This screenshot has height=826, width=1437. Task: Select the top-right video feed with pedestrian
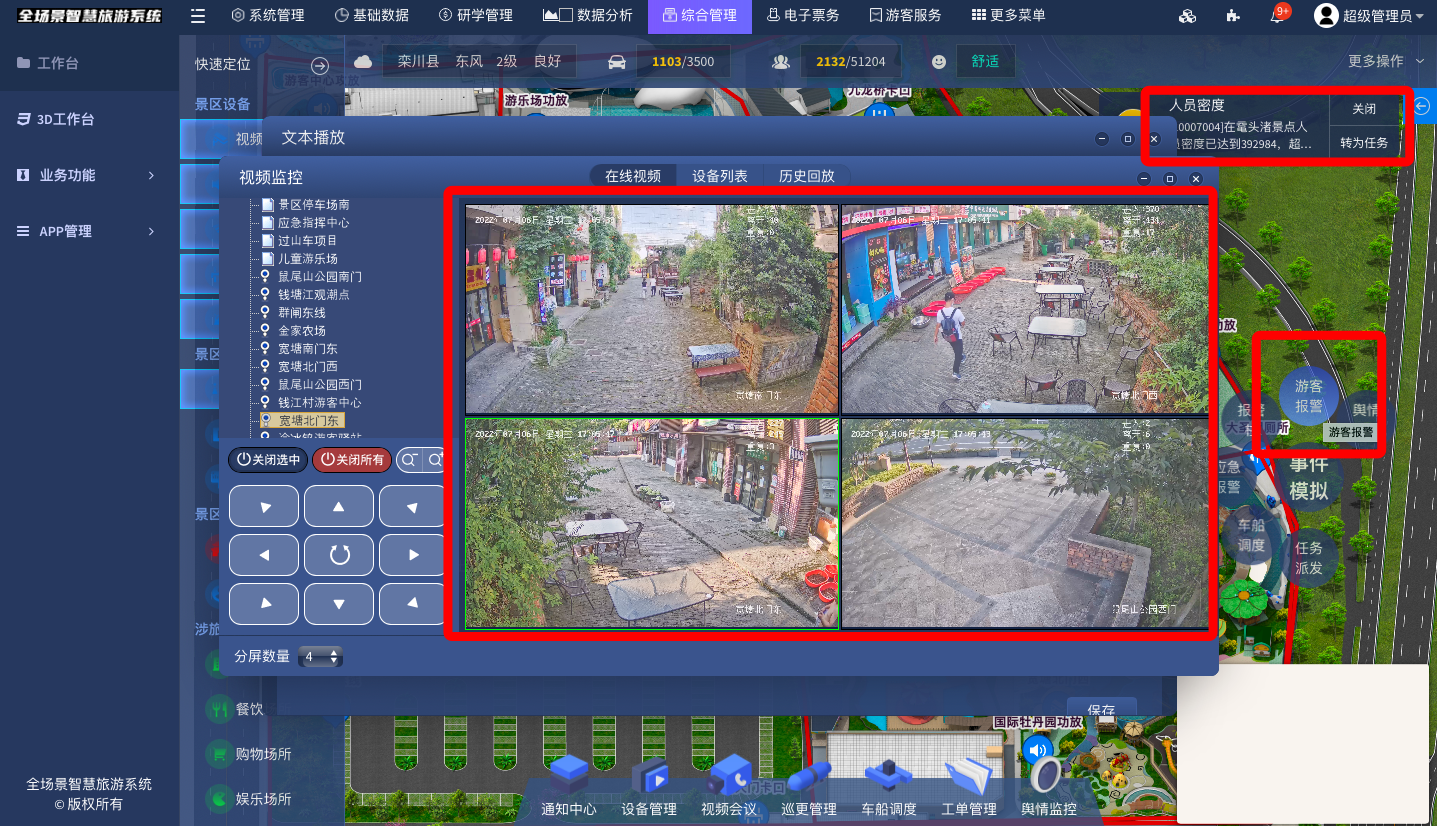click(x=1025, y=309)
